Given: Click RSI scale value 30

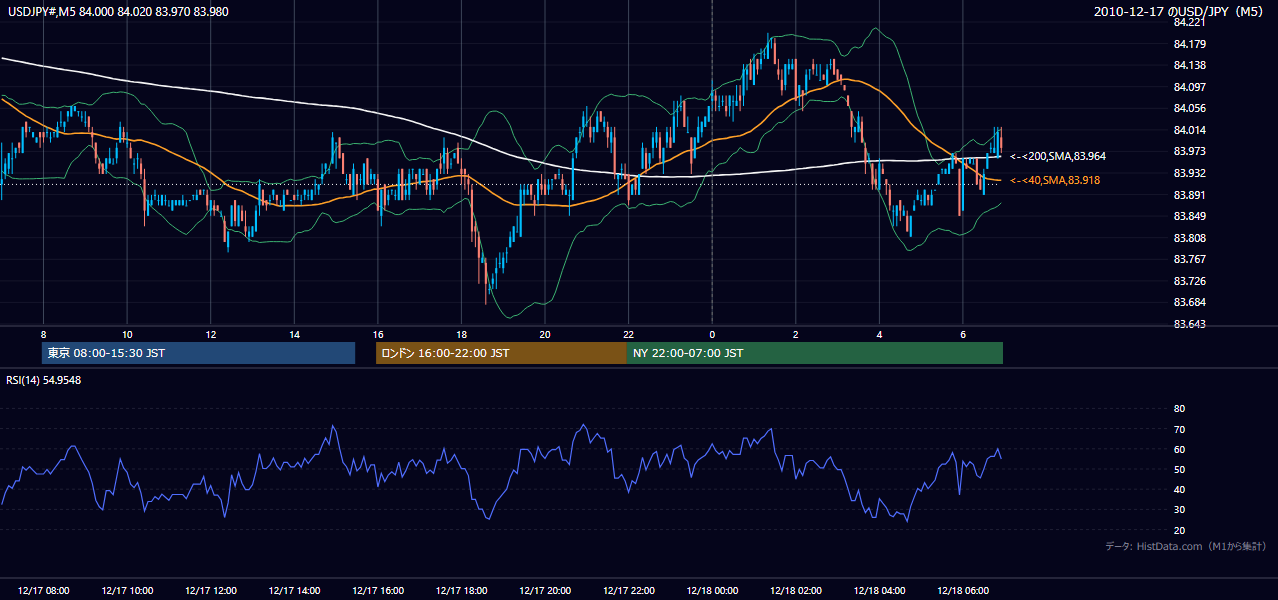Looking at the screenshot, I should tap(1179, 510).
